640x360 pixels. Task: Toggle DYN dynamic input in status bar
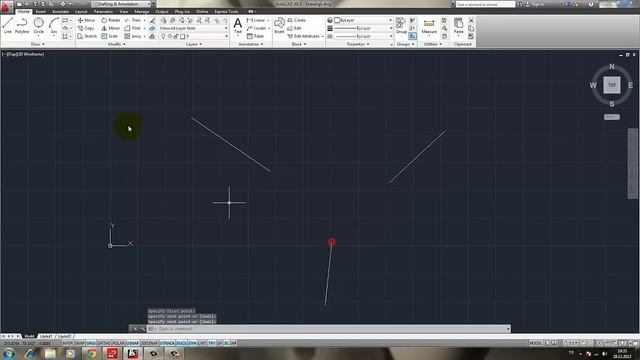[192, 343]
